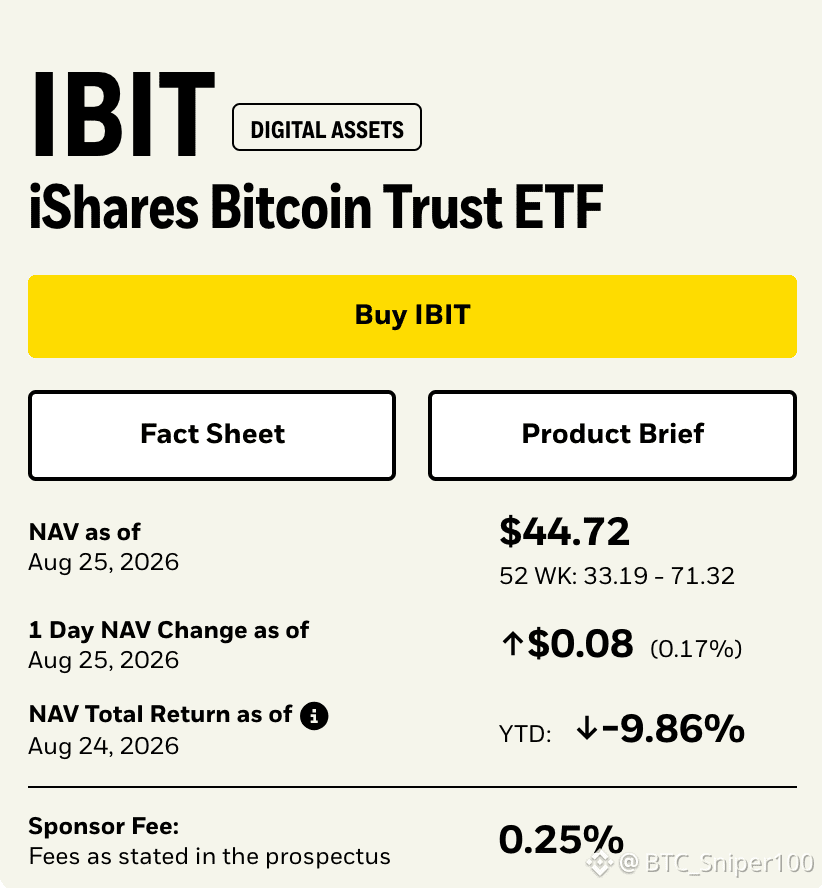
Task: Click the 0.17% change percentage
Action: pyautogui.click(x=696, y=648)
